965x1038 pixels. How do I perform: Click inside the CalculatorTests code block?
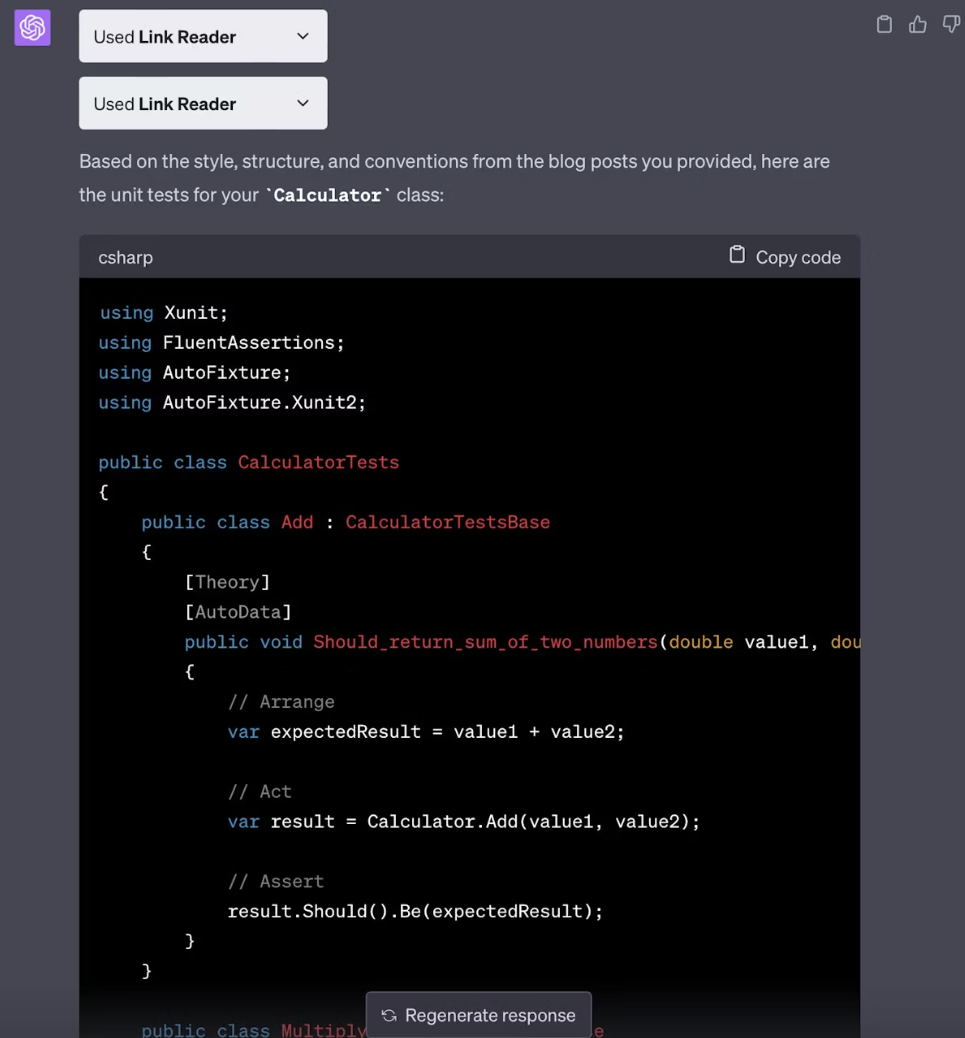pos(400,600)
